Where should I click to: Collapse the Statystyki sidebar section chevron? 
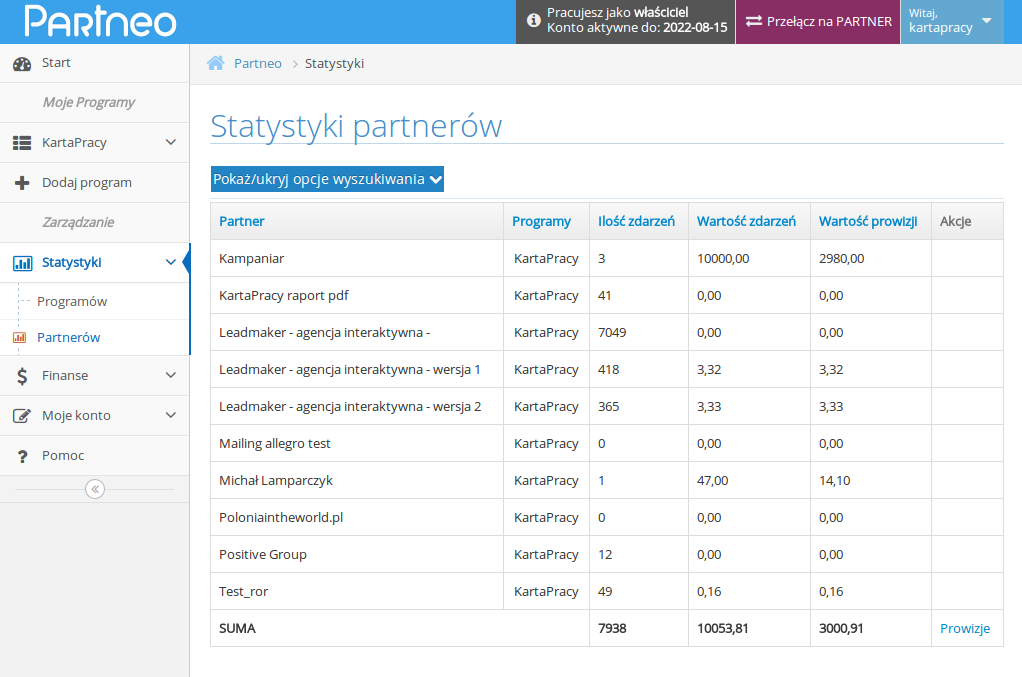point(171,262)
